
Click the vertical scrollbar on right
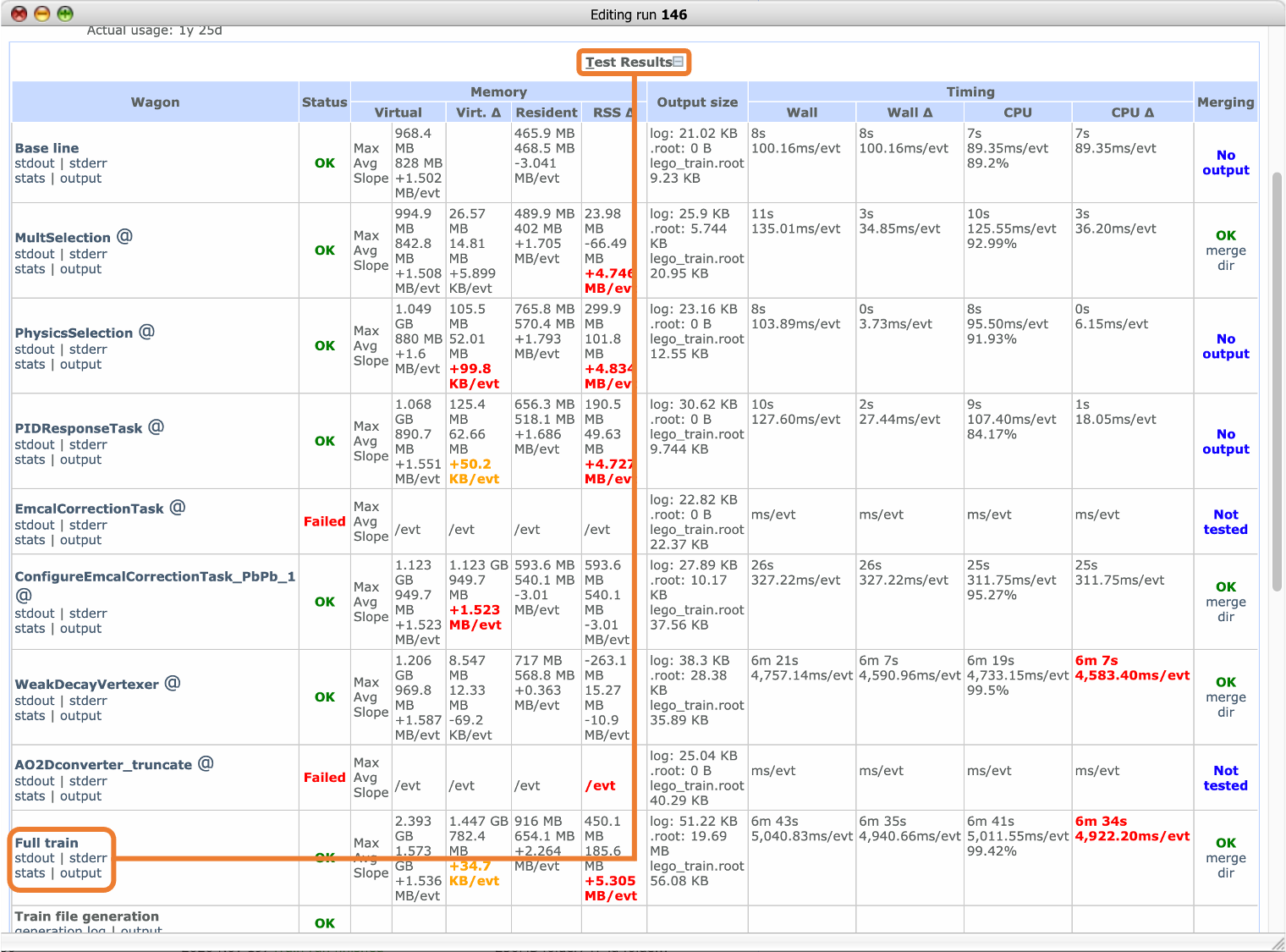1278,381
